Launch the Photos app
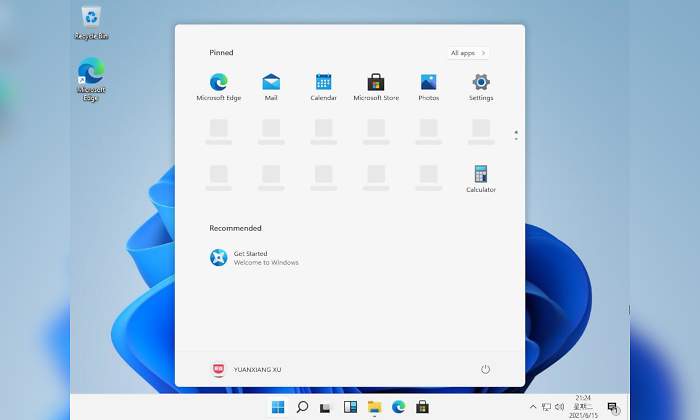Viewport: 700px width, 420px height. click(x=429, y=87)
